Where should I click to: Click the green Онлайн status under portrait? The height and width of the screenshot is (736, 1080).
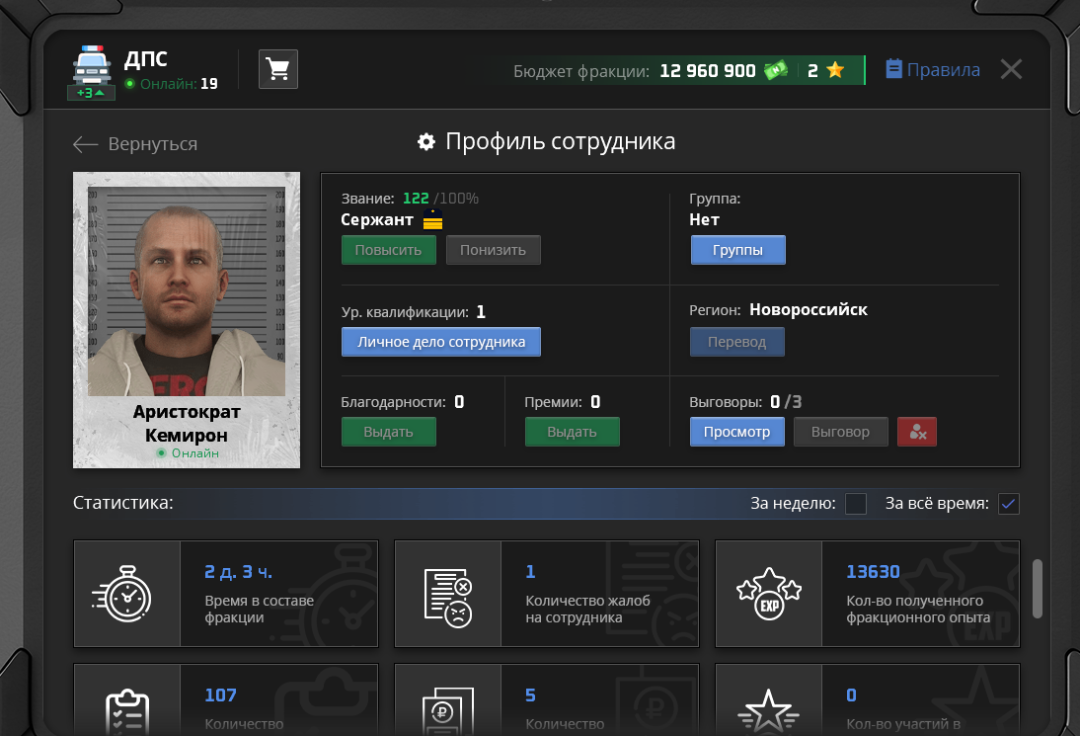187,453
